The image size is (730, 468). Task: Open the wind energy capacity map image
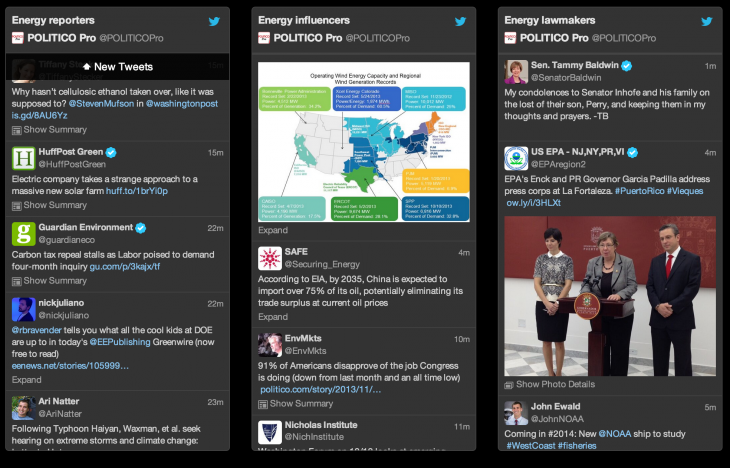(364, 142)
